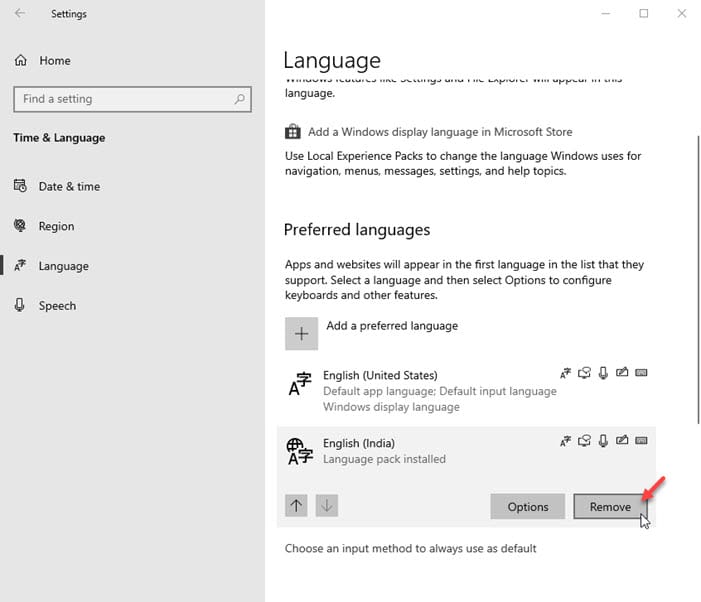Click the English (India) globe language icon
Image resolution: width=701 pixels, height=602 pixels.
[x=300, y=451]
